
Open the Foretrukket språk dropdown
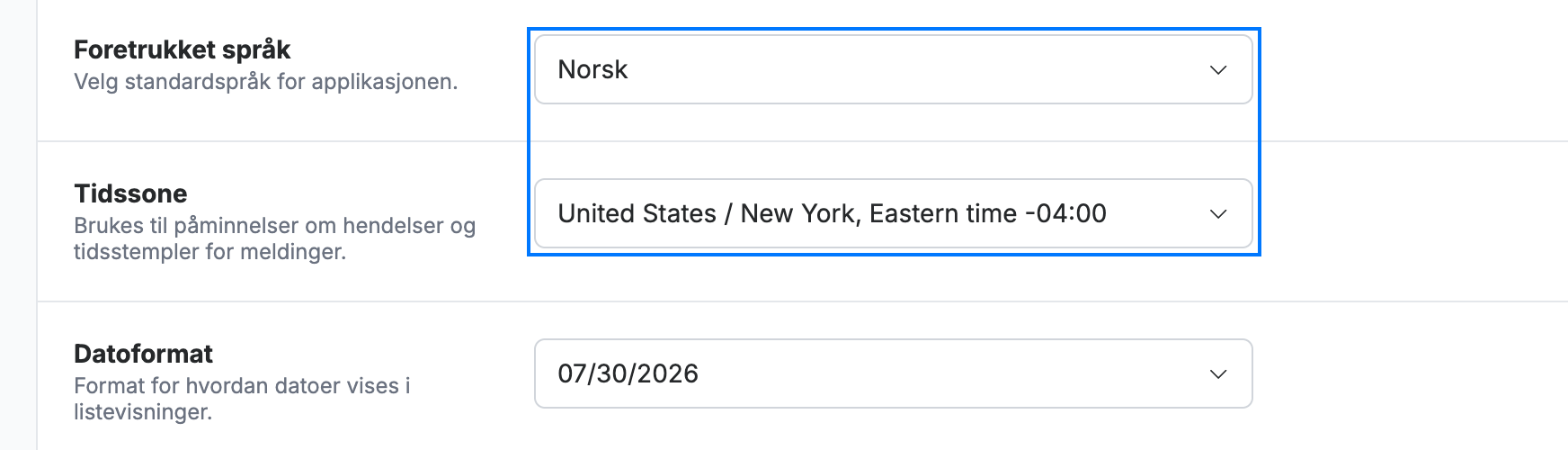pyautogui.click(x=893, y=69)
